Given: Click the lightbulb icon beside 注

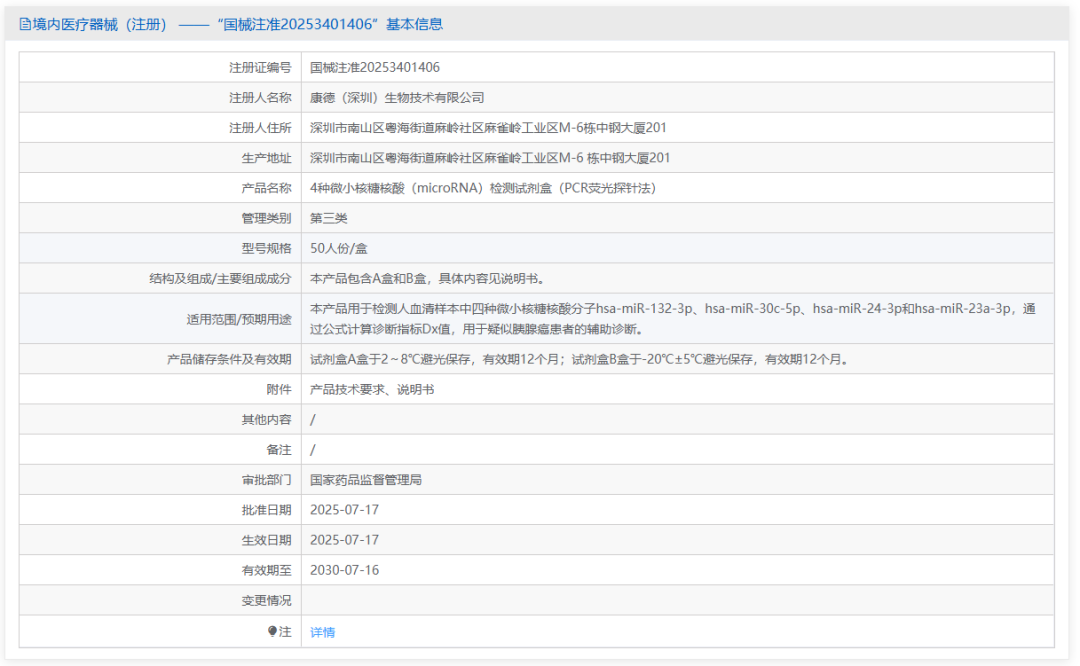Looking at the screenshot, I should 272,632.
